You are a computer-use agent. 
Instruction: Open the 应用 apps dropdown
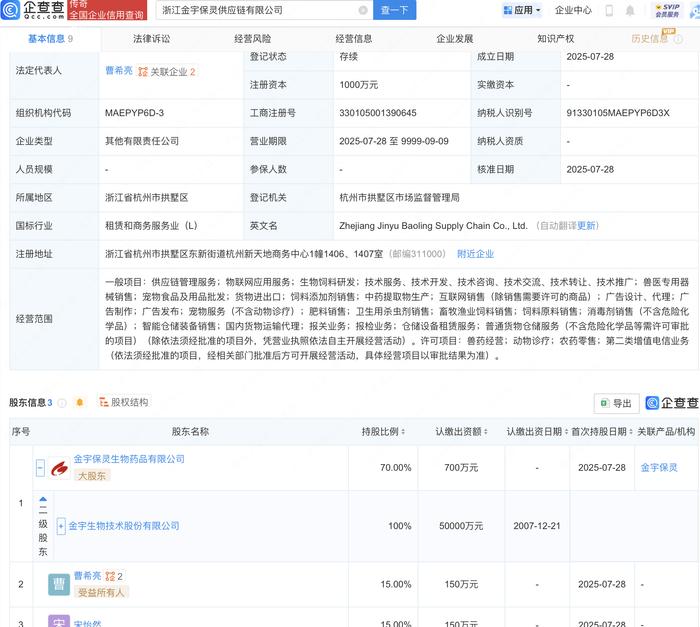[521, 10]
